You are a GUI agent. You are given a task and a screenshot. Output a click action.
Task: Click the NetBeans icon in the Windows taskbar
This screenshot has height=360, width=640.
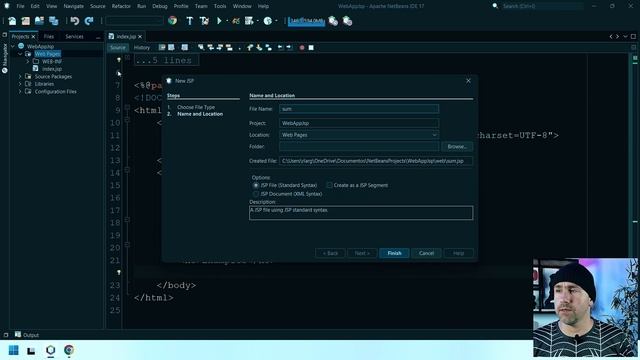coord(51,350)
